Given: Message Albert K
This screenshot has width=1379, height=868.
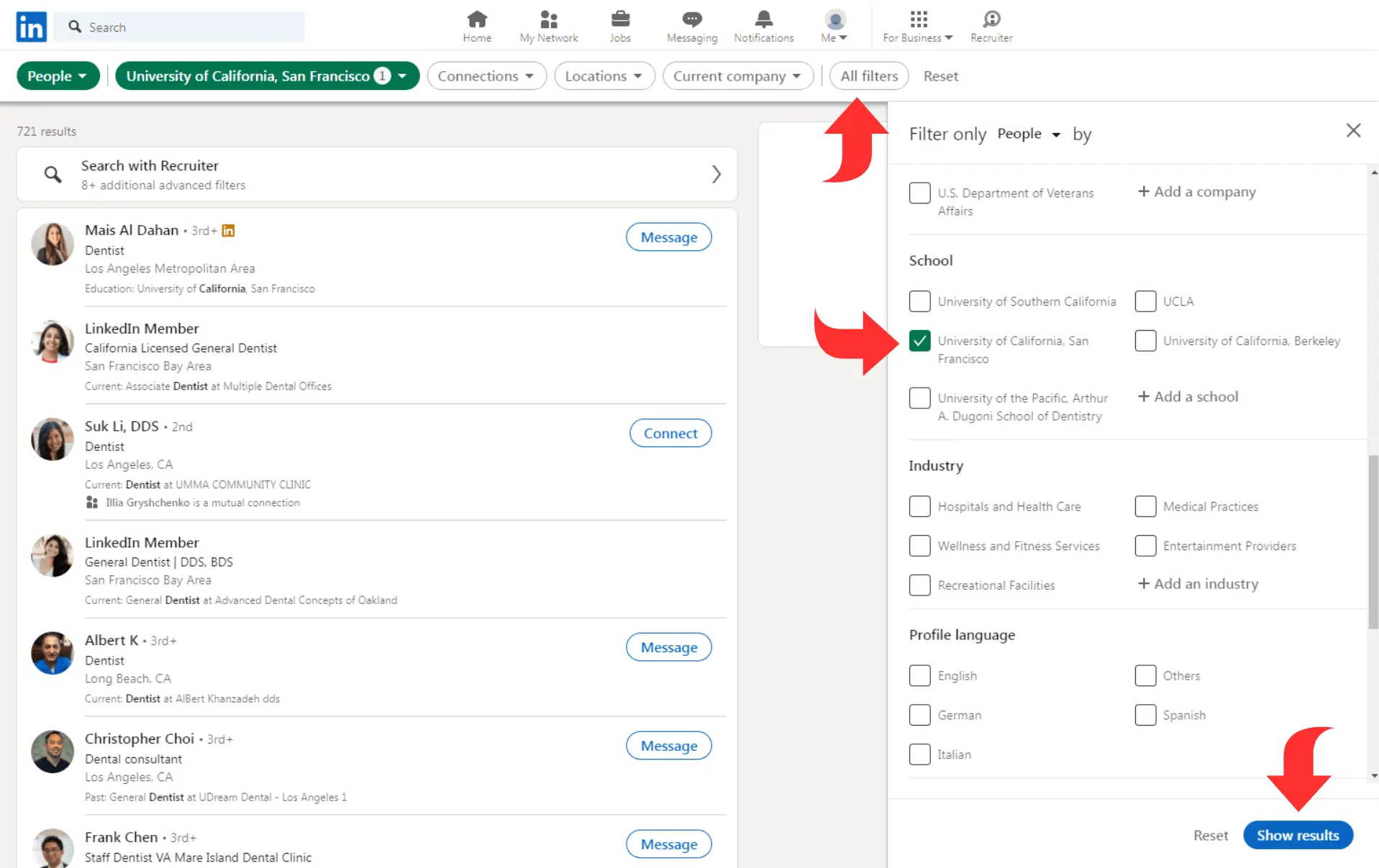Looking at the screenshot, I should pos(669,647).
